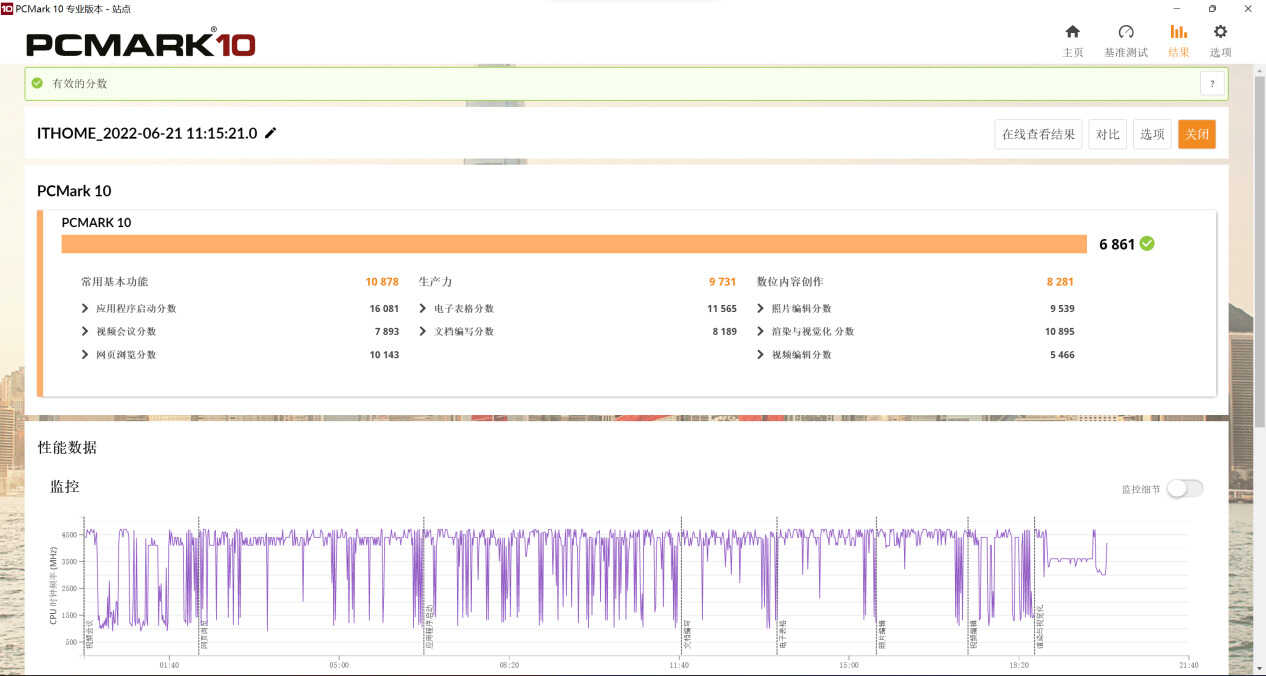Click the orange 关闭 button

[1197, 134]
